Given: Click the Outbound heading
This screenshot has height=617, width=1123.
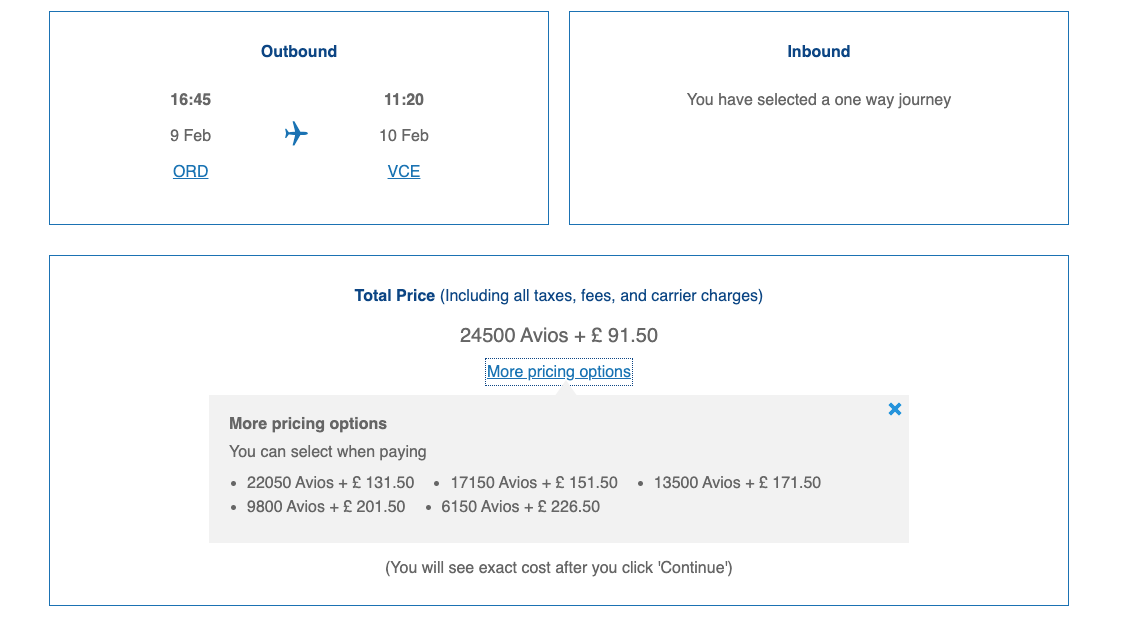Looking at the screenshot, I should coord(299,51).
